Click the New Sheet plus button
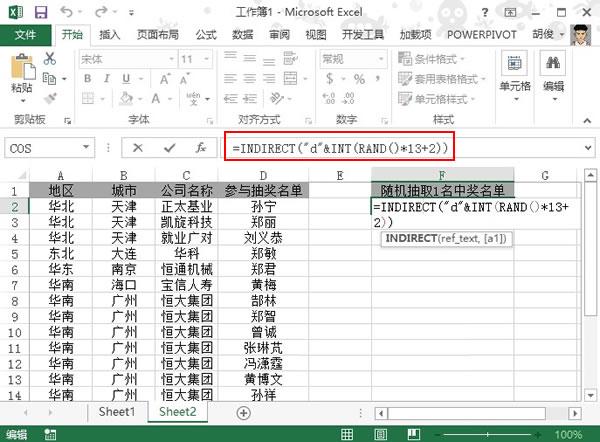600x442 pixels. 244,413
